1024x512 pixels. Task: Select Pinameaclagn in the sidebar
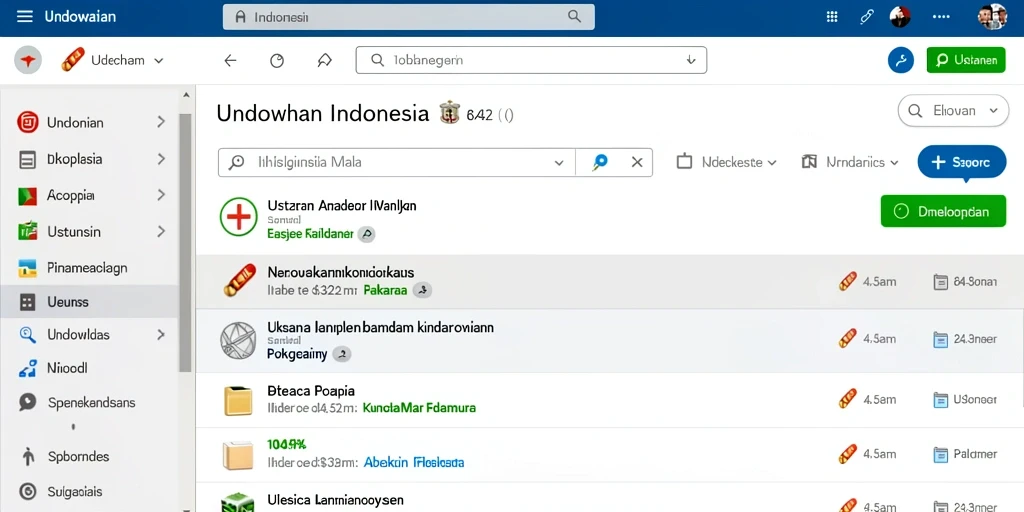[x=90, y=267]
